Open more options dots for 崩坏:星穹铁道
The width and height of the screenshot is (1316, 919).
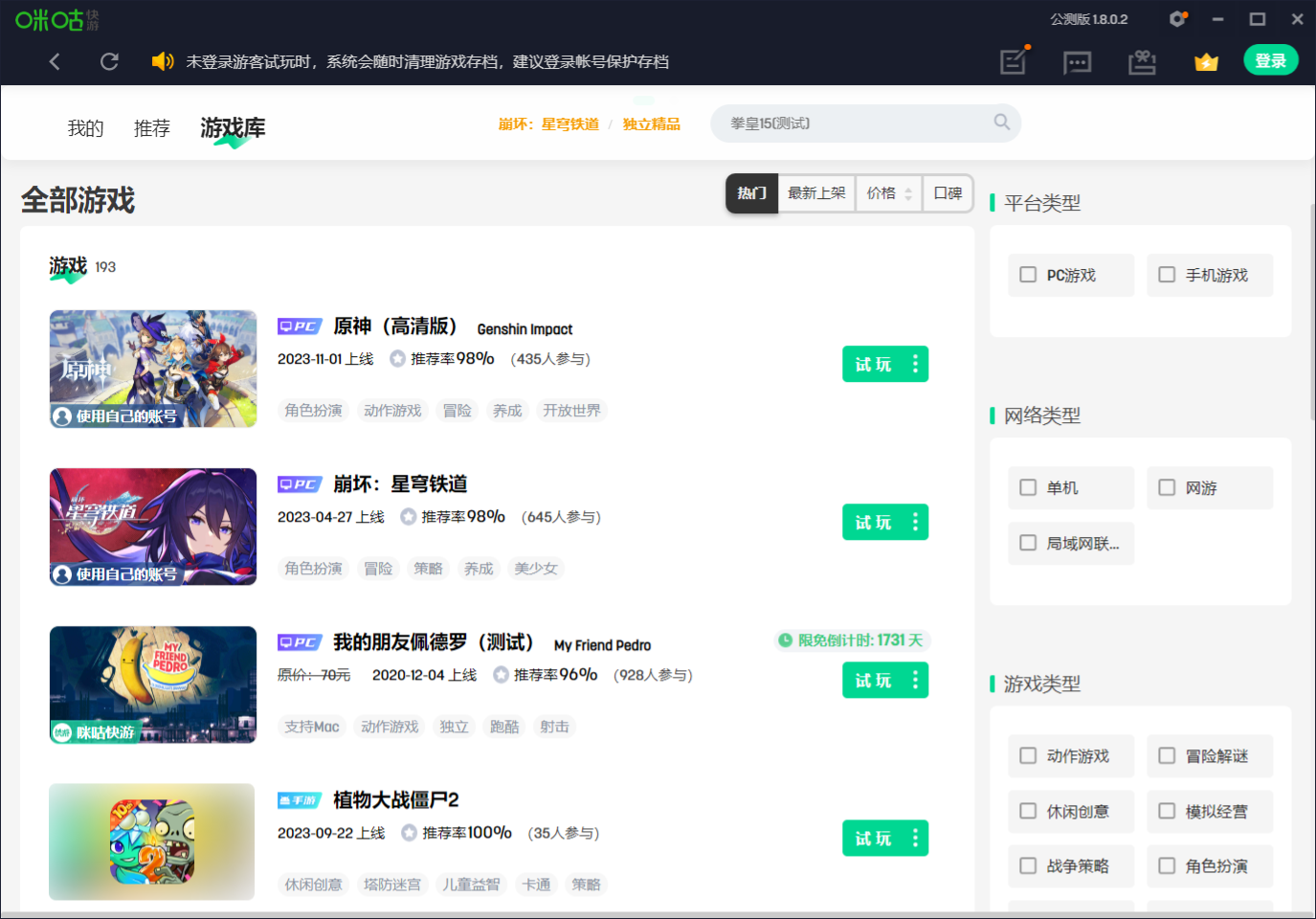[x=916, y=522]
